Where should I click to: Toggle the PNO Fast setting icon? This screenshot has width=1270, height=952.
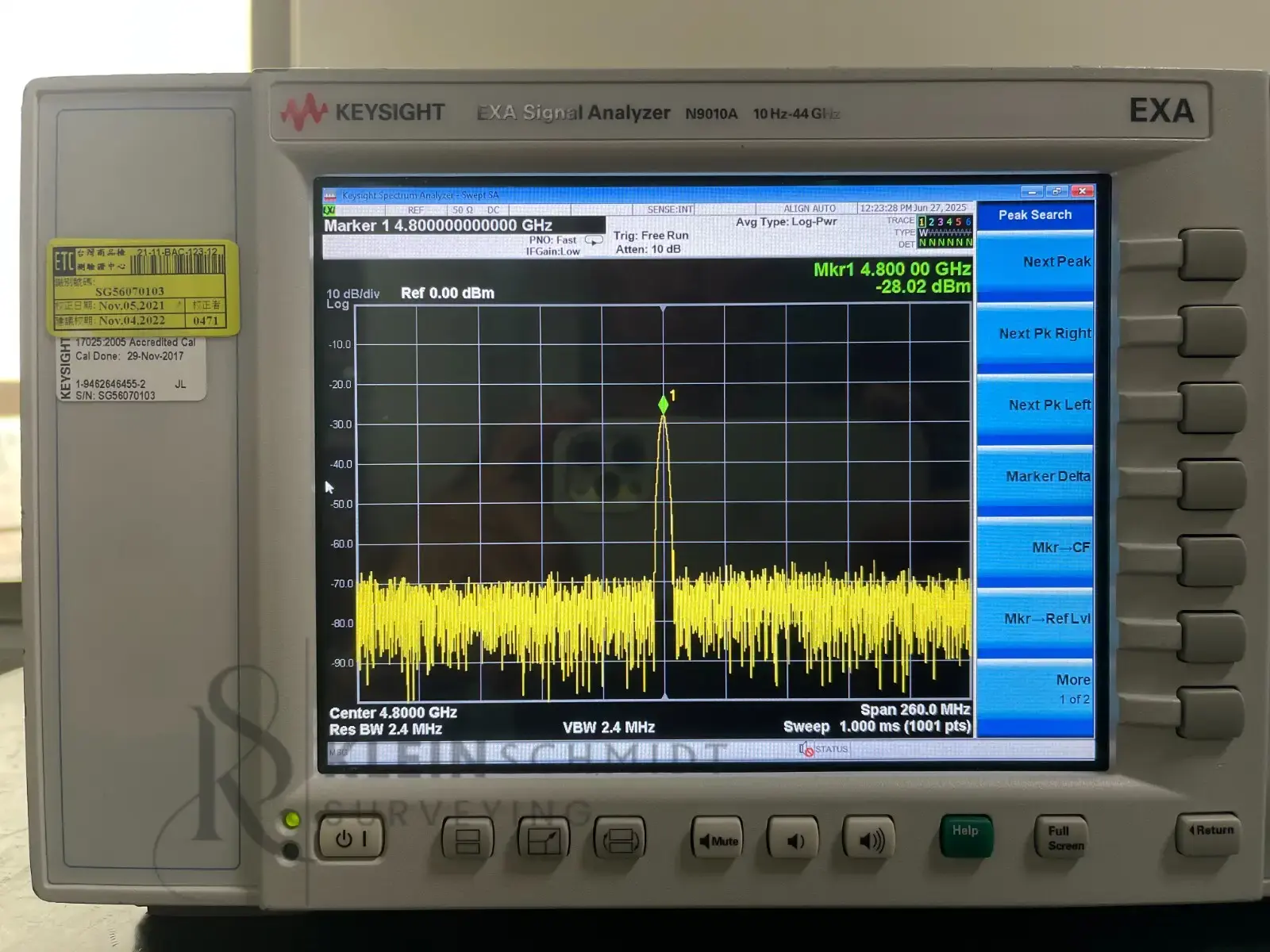[593, 240]
